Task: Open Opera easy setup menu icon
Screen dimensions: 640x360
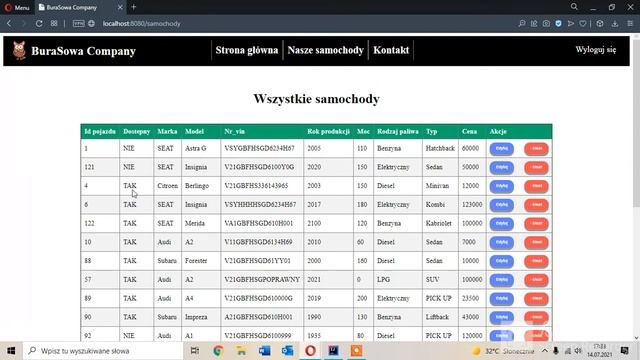Action: pos(630,24)
